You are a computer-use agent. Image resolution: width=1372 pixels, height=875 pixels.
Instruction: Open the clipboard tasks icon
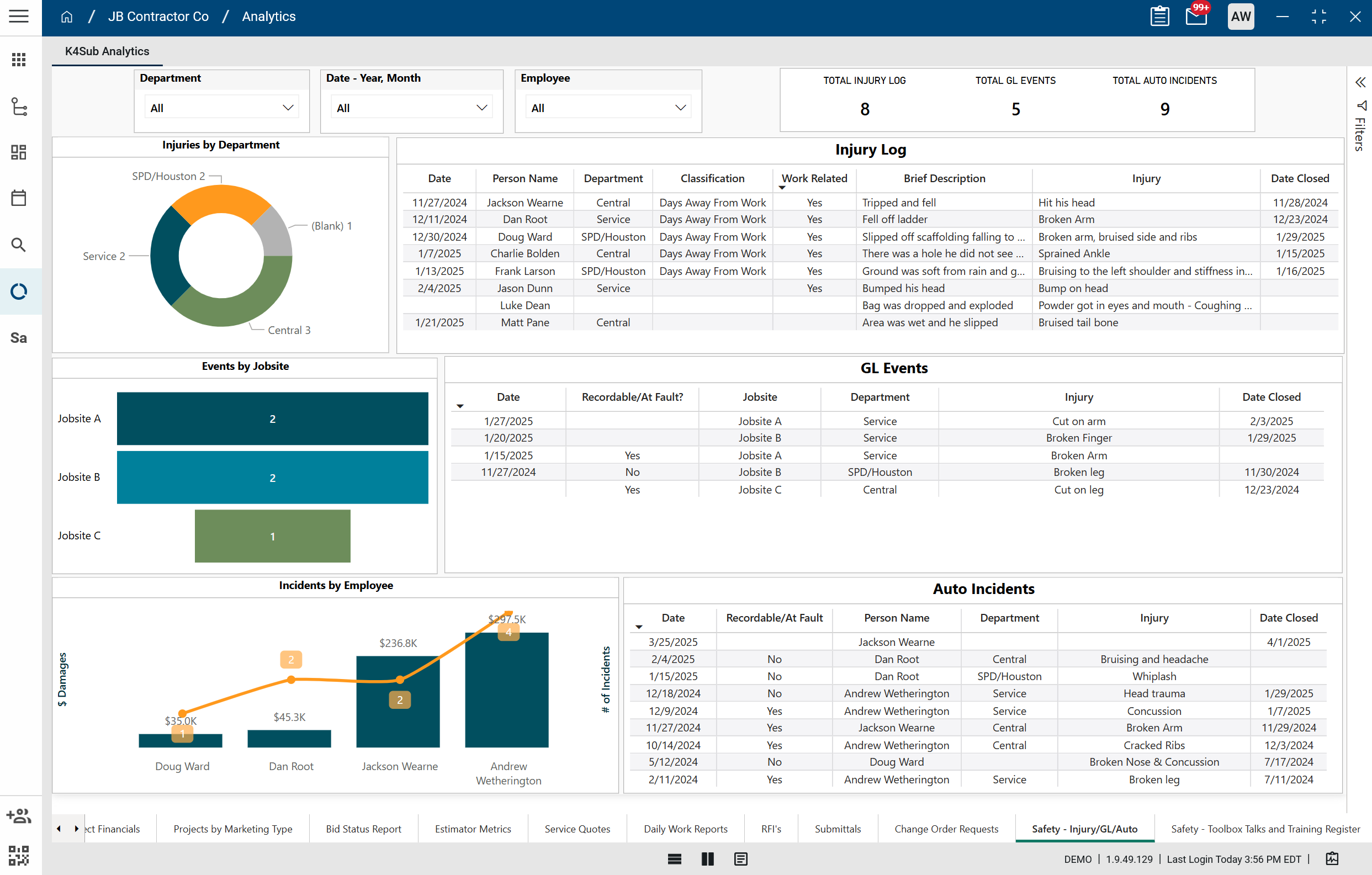click(1159, 16)
